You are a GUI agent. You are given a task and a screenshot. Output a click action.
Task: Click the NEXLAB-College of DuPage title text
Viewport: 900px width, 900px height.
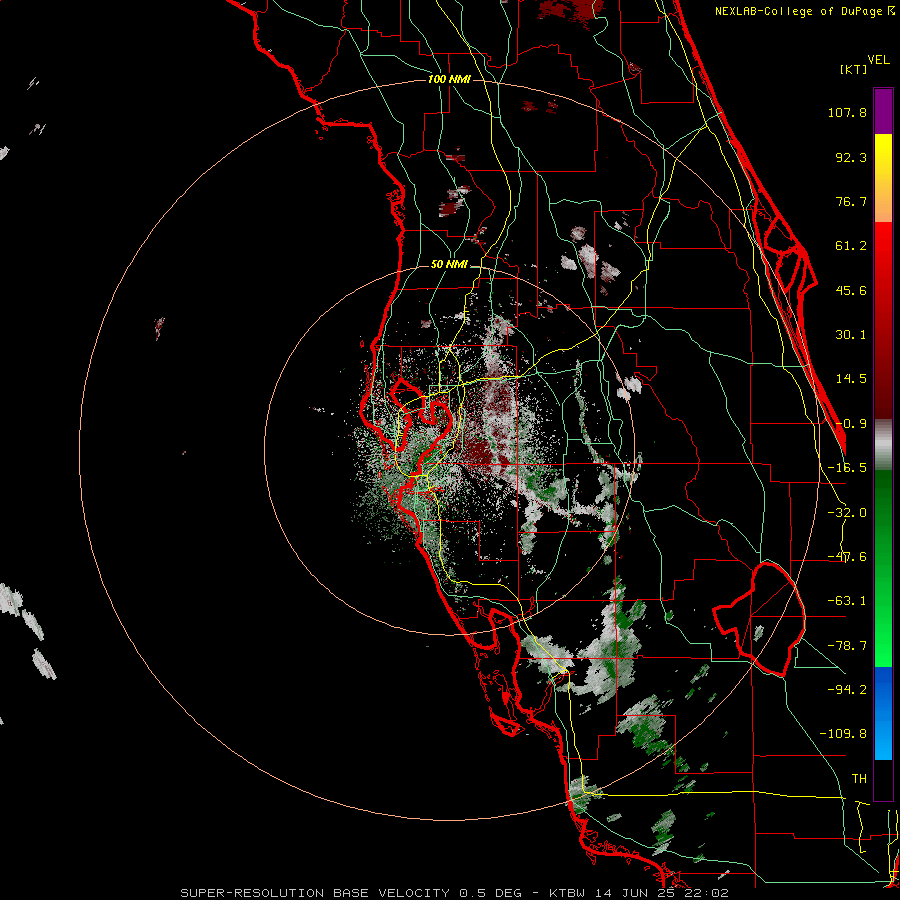[x=800, y=11]
